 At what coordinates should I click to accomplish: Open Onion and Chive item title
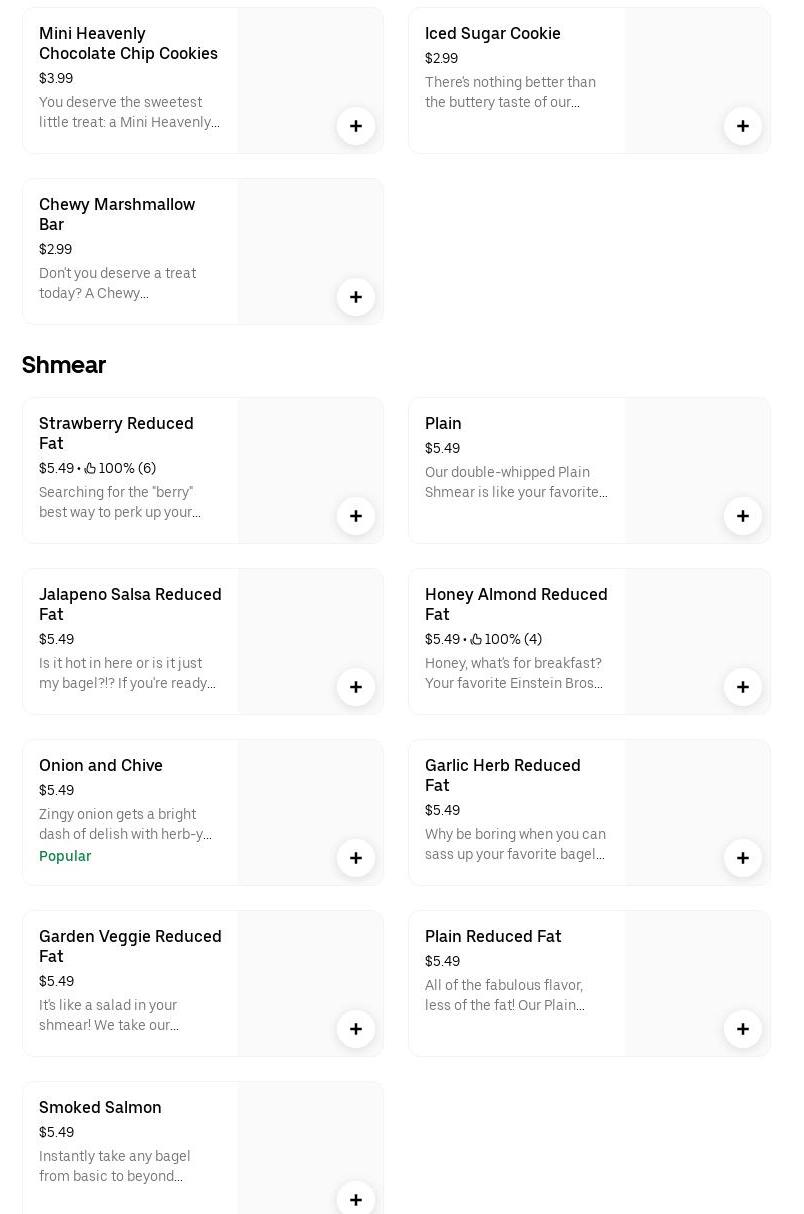[x=101, y=765]
